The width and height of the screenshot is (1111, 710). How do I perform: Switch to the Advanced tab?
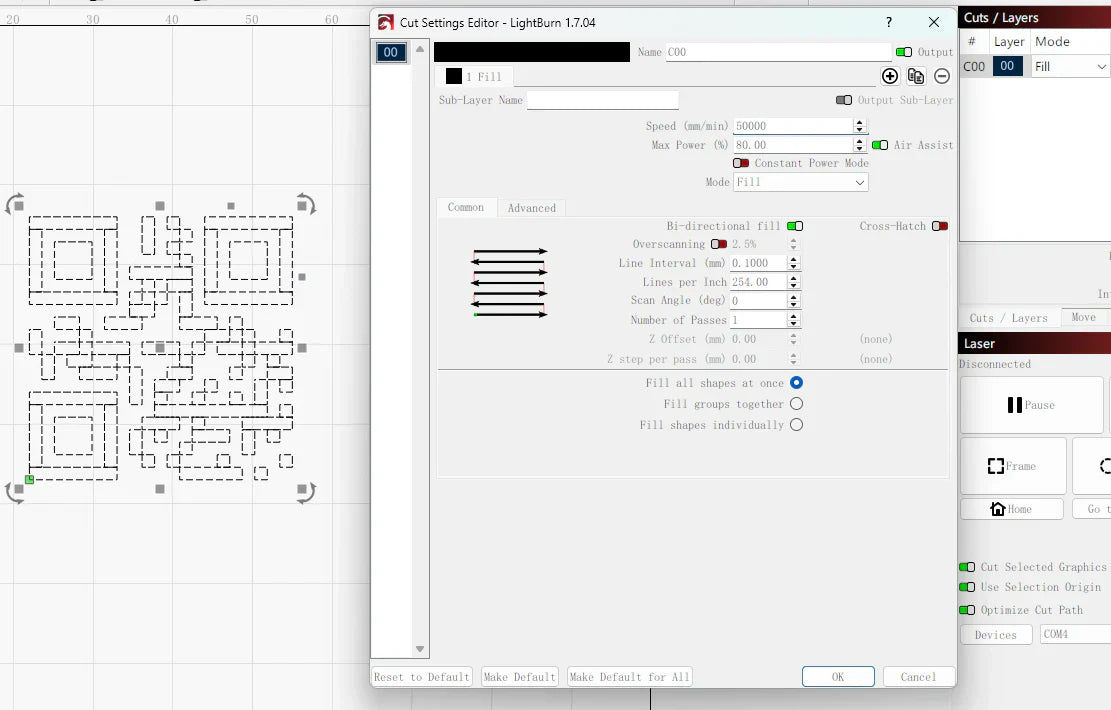click(531, 208)
